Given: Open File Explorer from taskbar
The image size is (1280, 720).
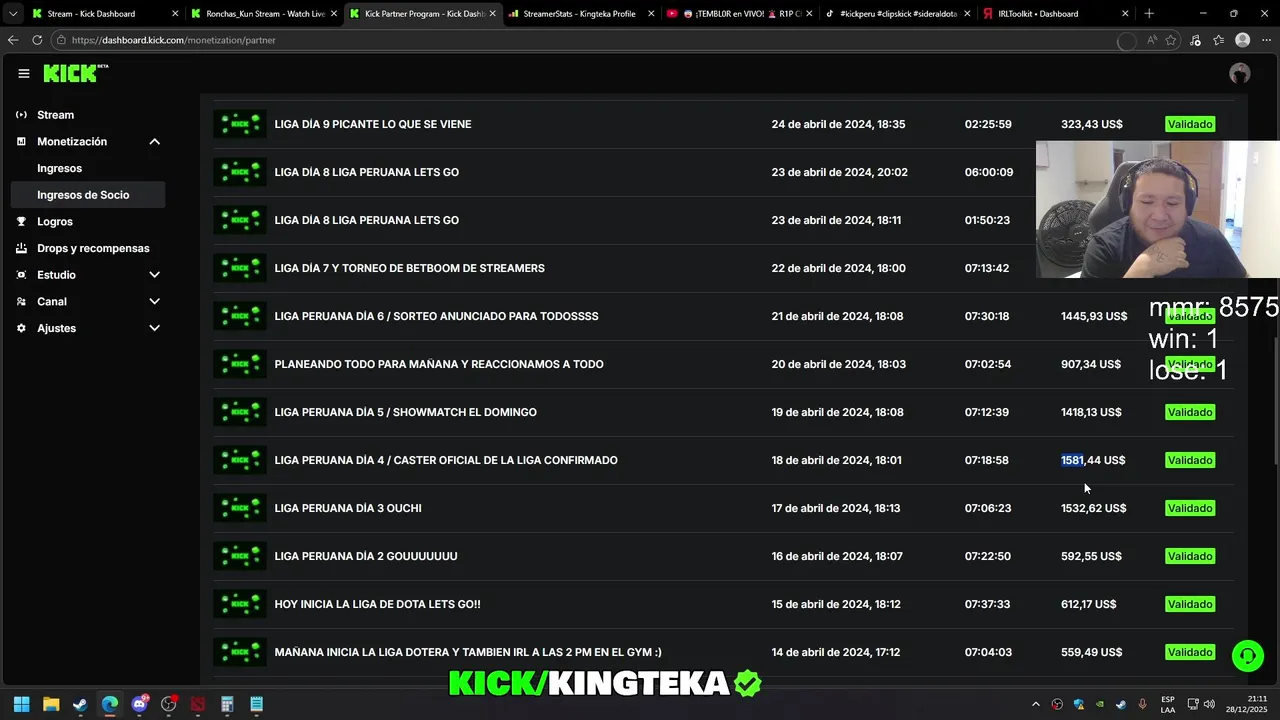Looking at the screenshot, I should 51,704.
